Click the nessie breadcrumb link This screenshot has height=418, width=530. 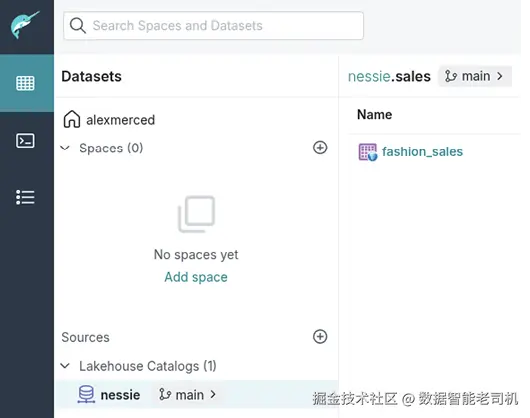(x=369, y=76)
